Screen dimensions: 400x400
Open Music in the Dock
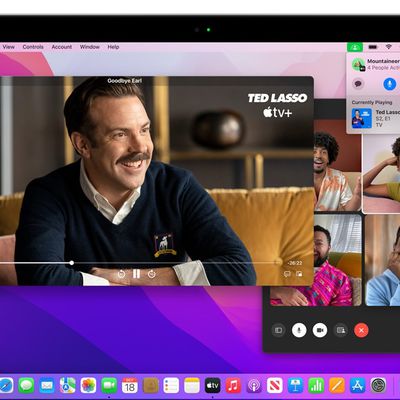(233, 386)
